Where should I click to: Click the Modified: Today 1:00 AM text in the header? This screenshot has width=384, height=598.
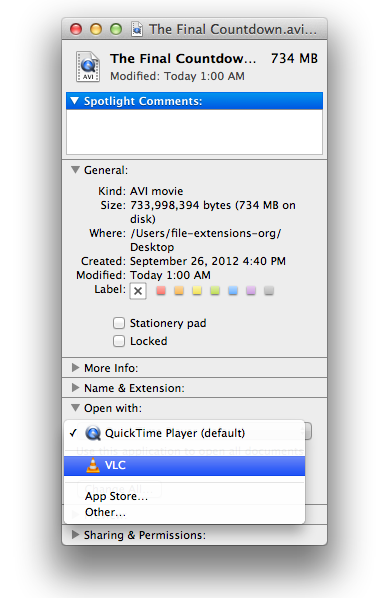(x=177, y=76)
